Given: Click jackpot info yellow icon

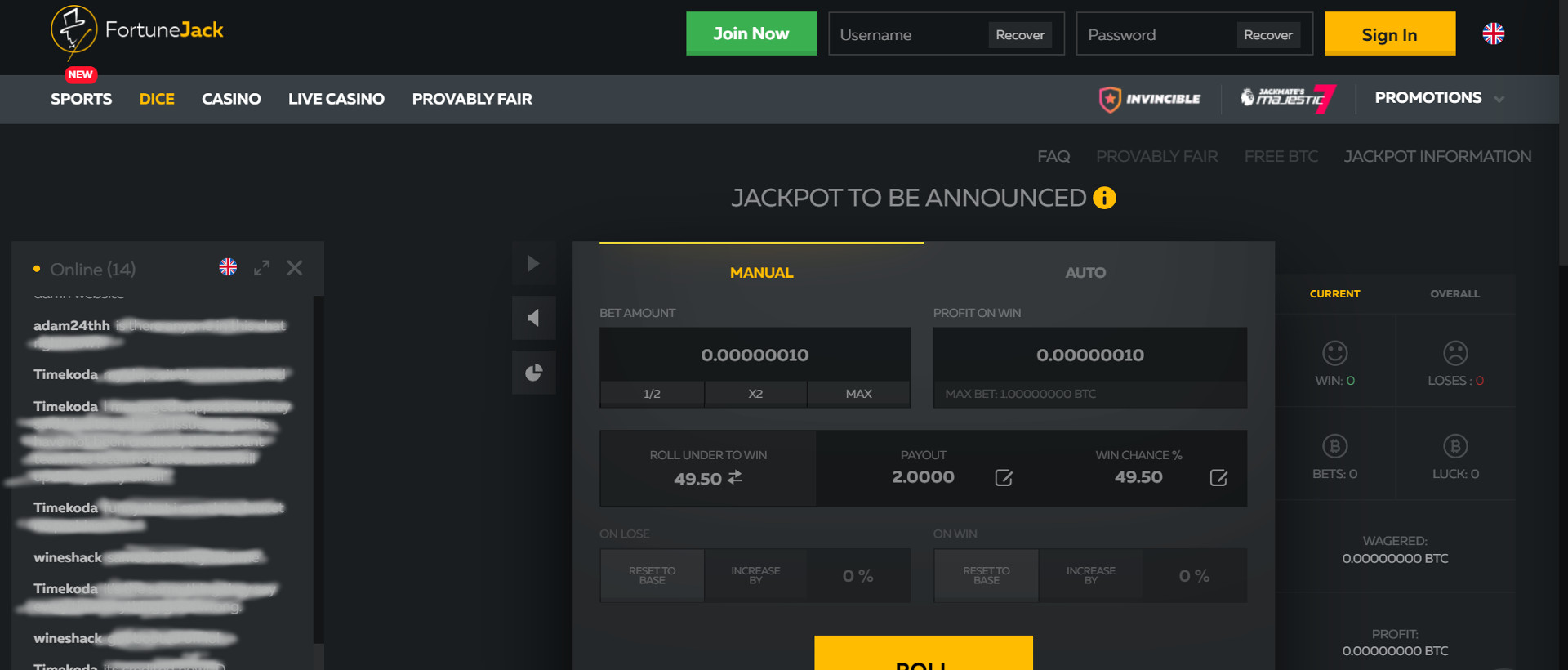Looking at the screenshot, I should [1104, 198].
